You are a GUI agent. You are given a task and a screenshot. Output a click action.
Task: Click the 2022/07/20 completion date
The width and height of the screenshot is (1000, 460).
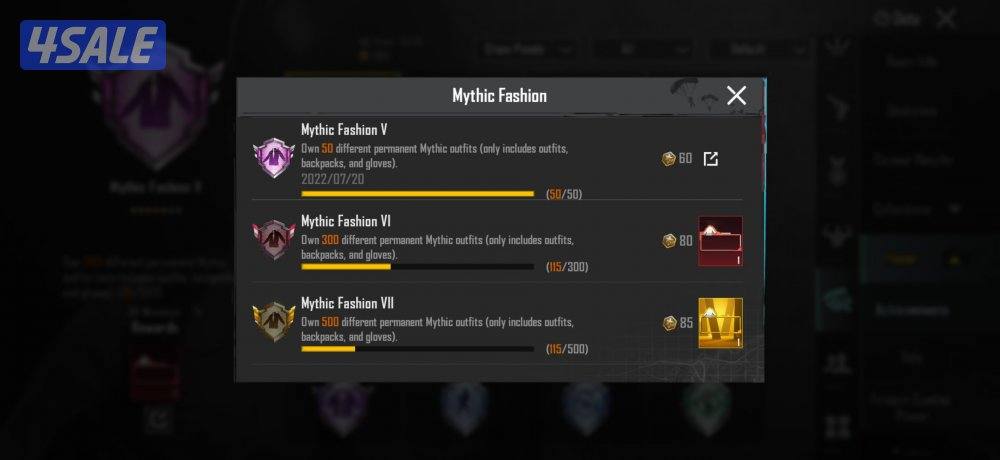(332, 179)
